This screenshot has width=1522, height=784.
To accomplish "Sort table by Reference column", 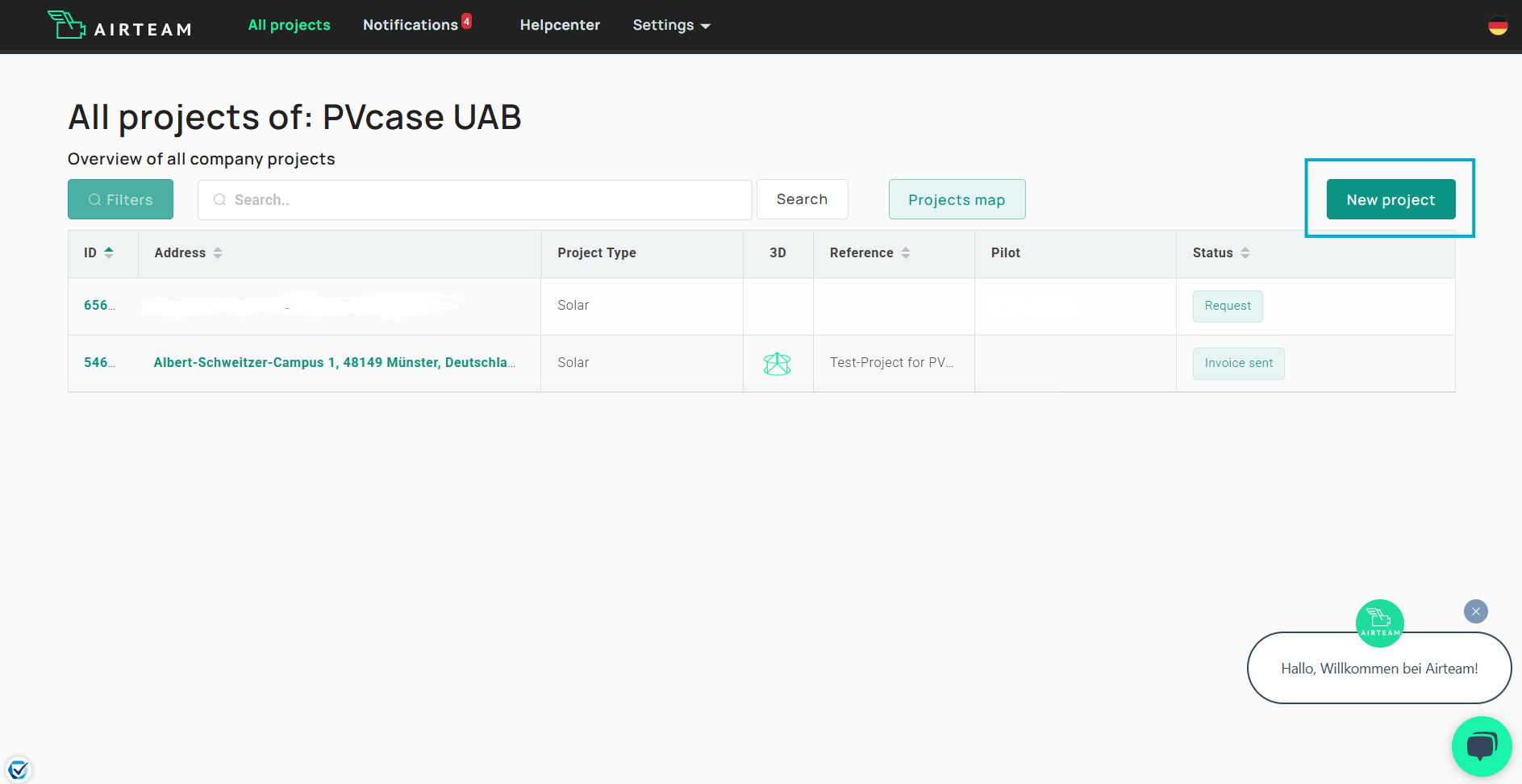I will click(x=906, y=253).
